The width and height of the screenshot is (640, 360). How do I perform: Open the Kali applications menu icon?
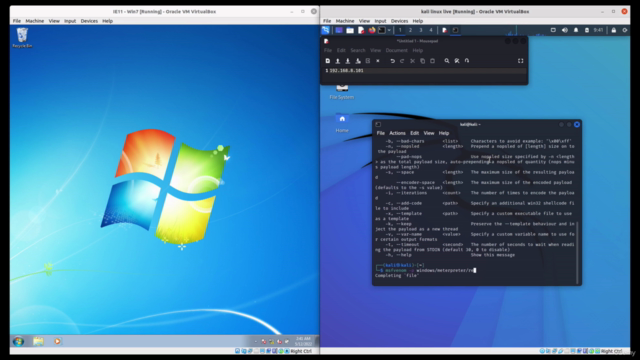pyautogui.click(x=326, y=30)
